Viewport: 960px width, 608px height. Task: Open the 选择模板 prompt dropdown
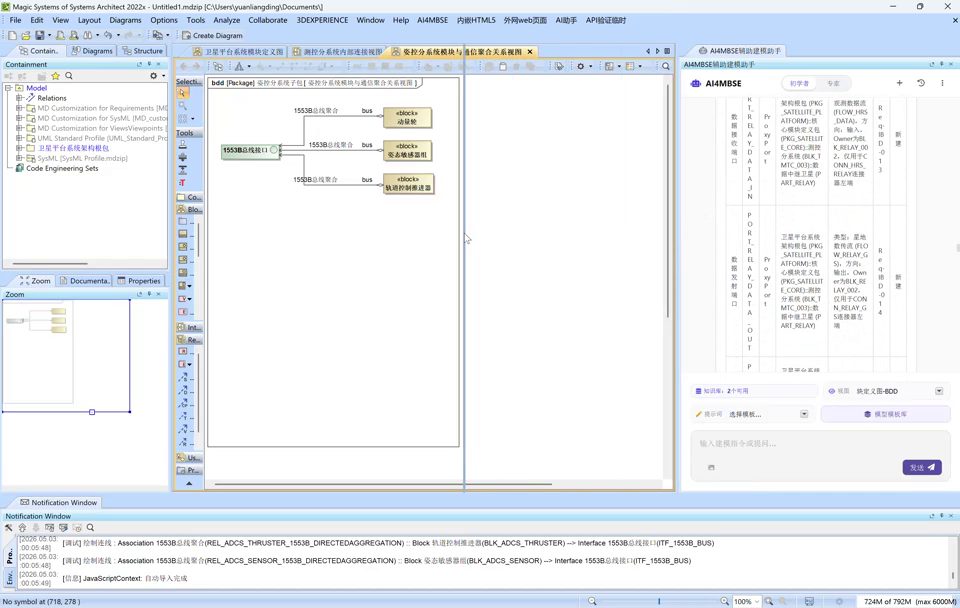click(804, 415)
